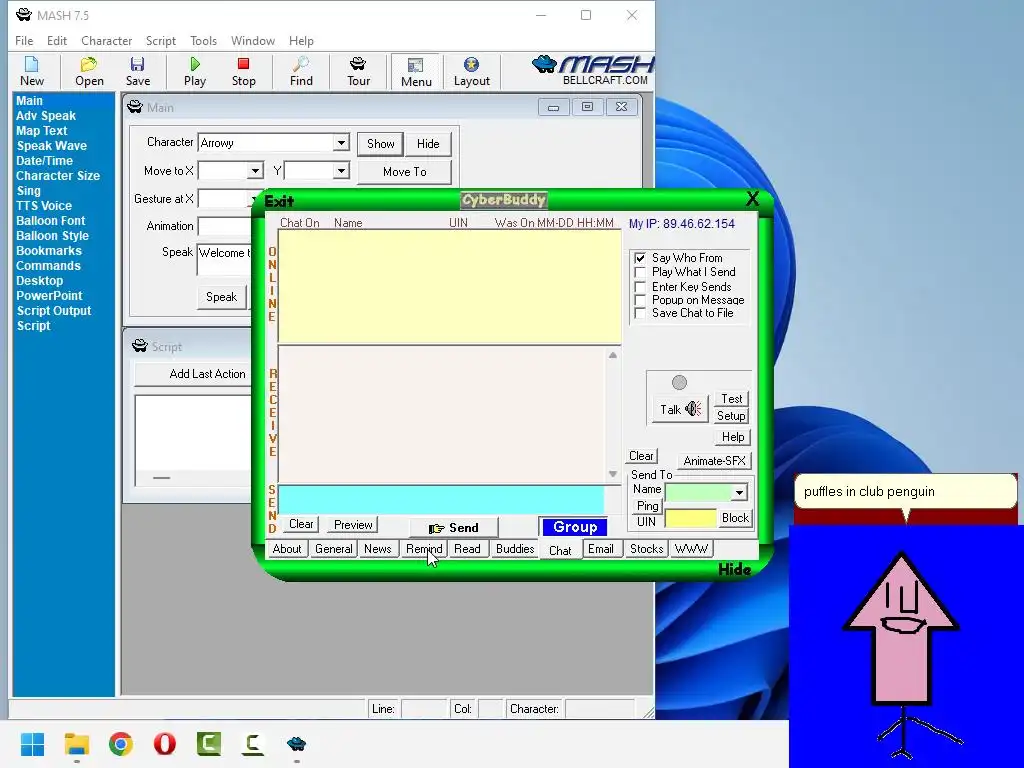Open the Character menu

pyautogui.click(x=106, y=40)
